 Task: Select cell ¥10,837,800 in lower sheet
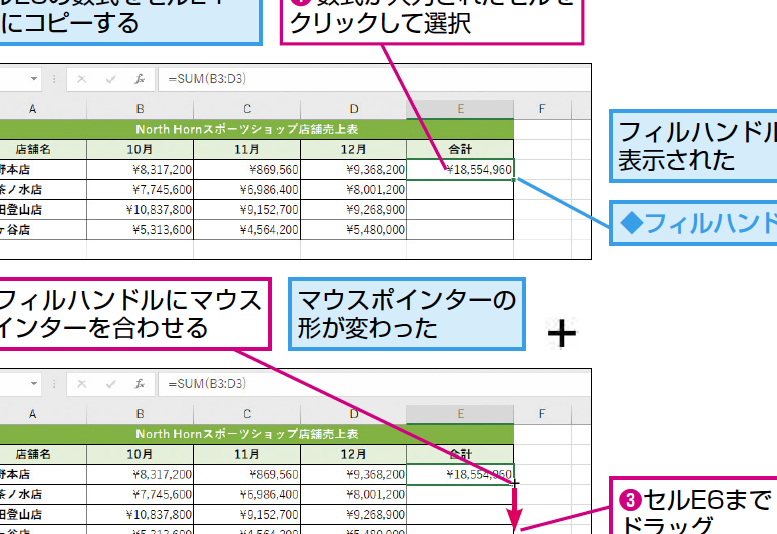click(x=140, y=515)
